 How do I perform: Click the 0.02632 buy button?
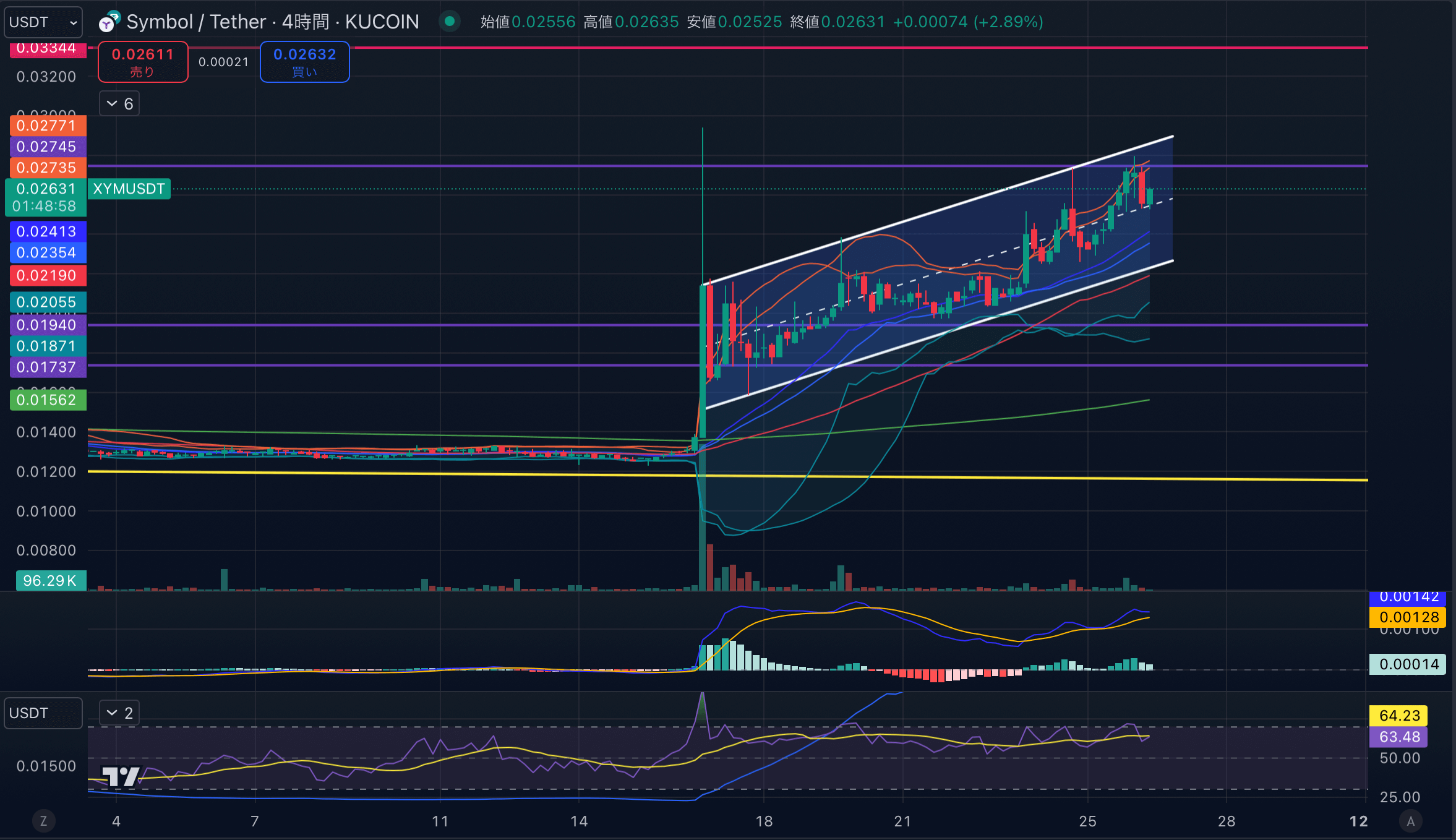pyautogui.click(x=304, y=62)
